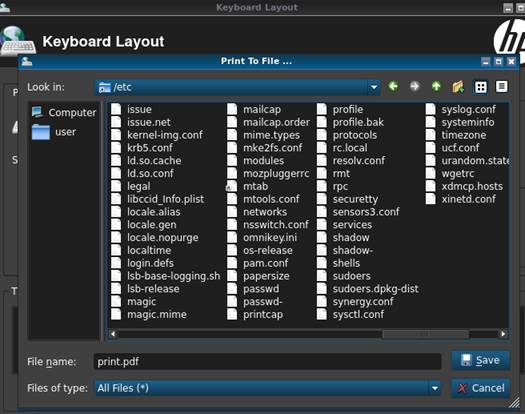Go to parent directory with up arrow

point(436,87)
